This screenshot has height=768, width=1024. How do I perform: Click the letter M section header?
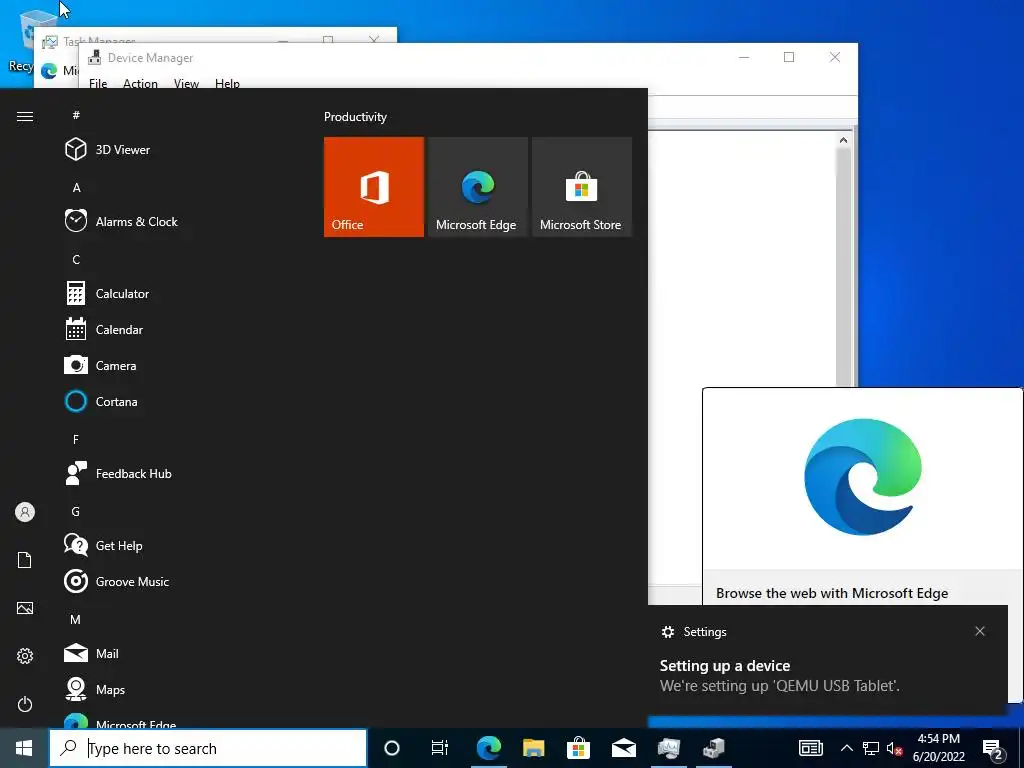click(76, 620)
